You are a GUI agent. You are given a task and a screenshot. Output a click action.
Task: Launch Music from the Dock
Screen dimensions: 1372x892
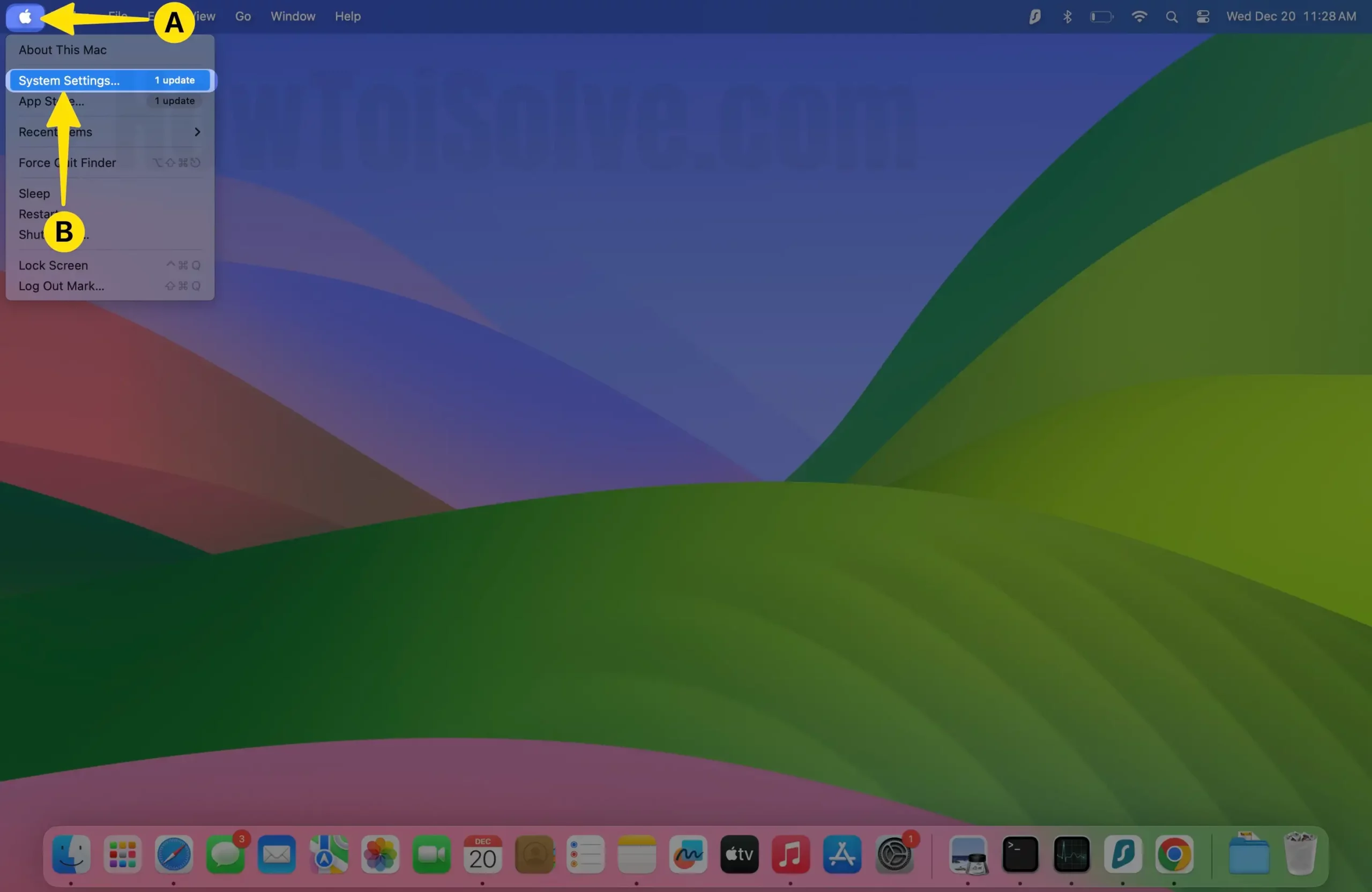click(791, 854)
